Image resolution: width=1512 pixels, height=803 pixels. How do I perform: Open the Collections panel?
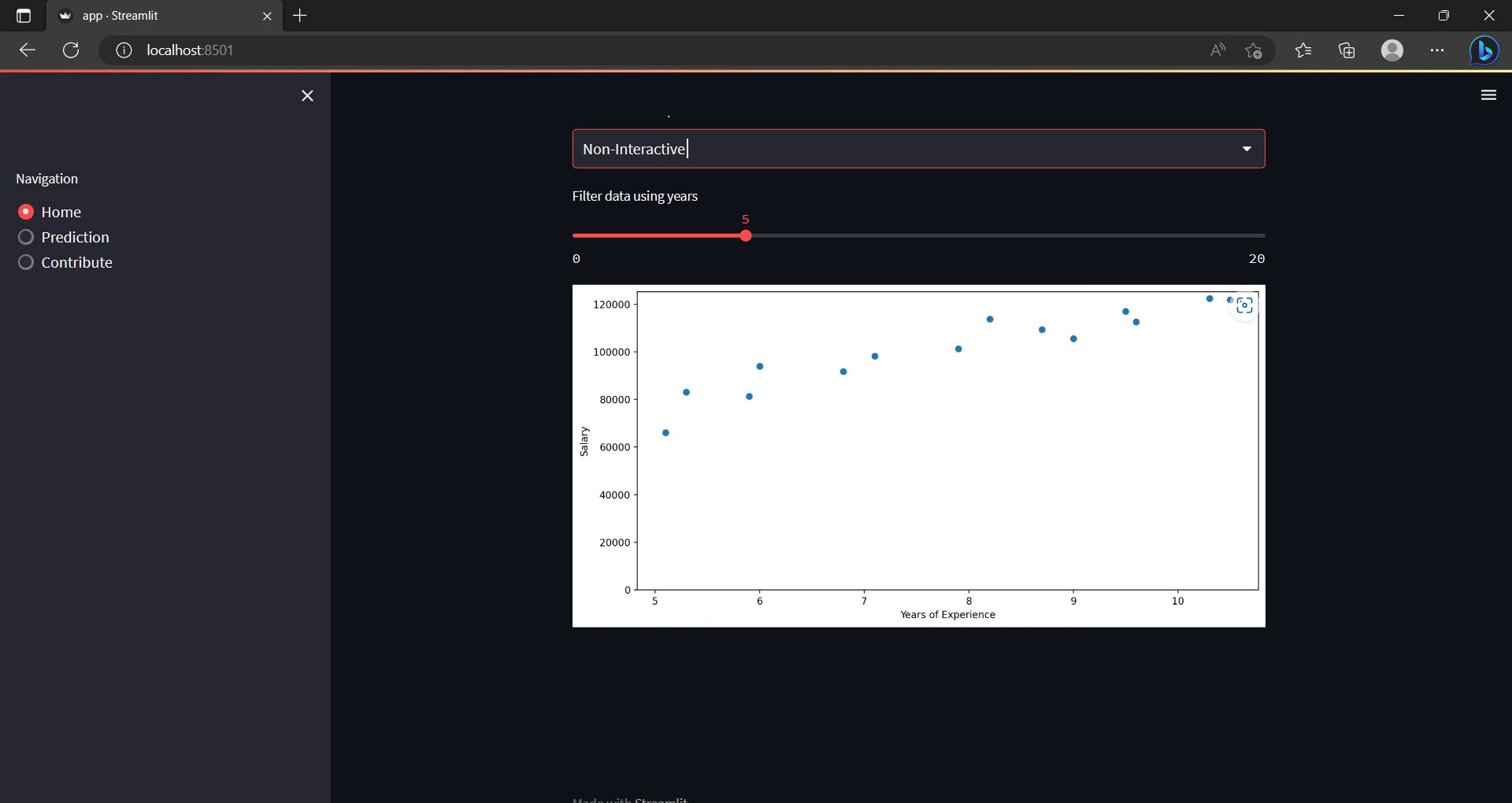1346,50
